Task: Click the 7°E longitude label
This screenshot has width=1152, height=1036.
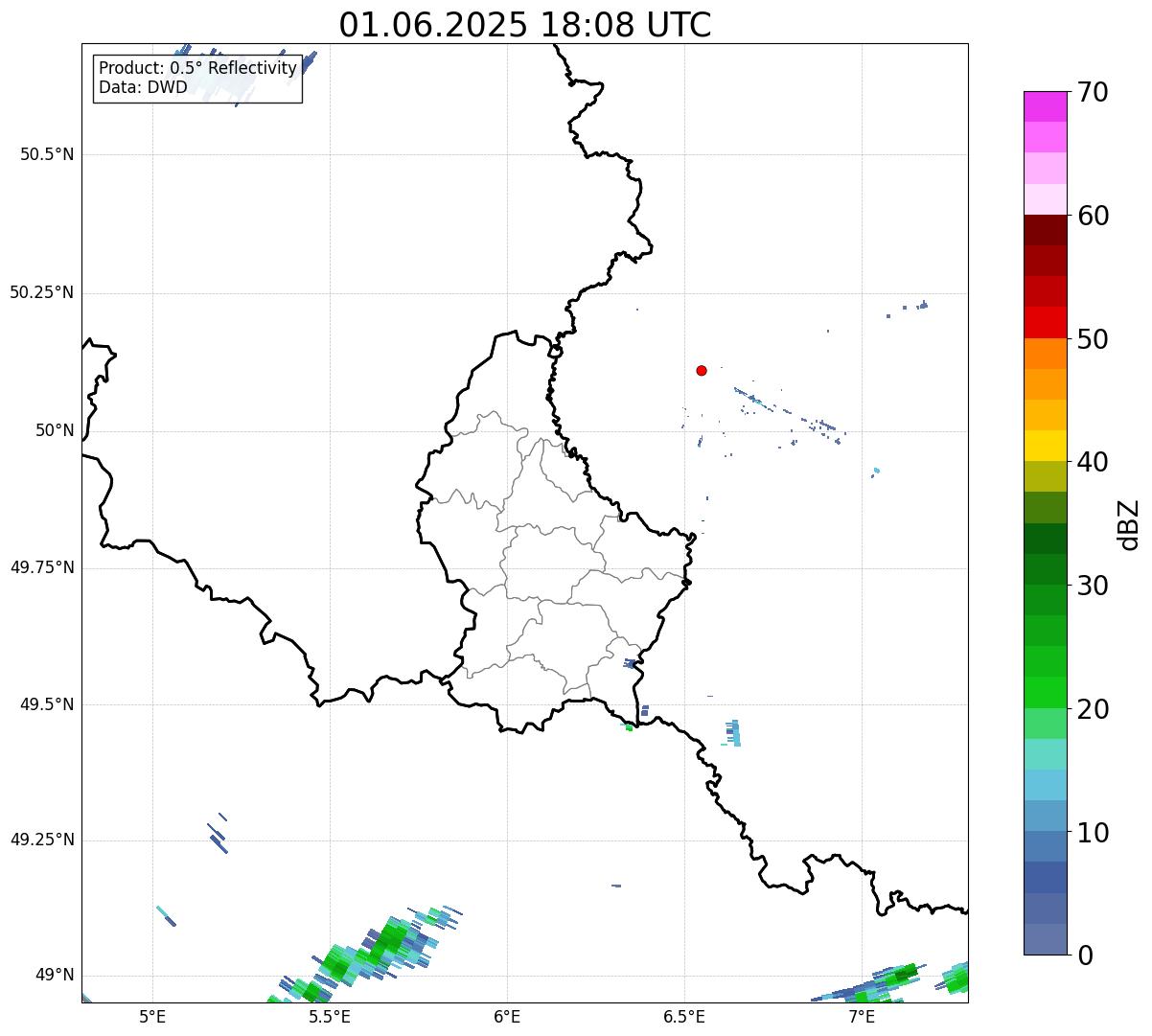Action: point(862,1017)
